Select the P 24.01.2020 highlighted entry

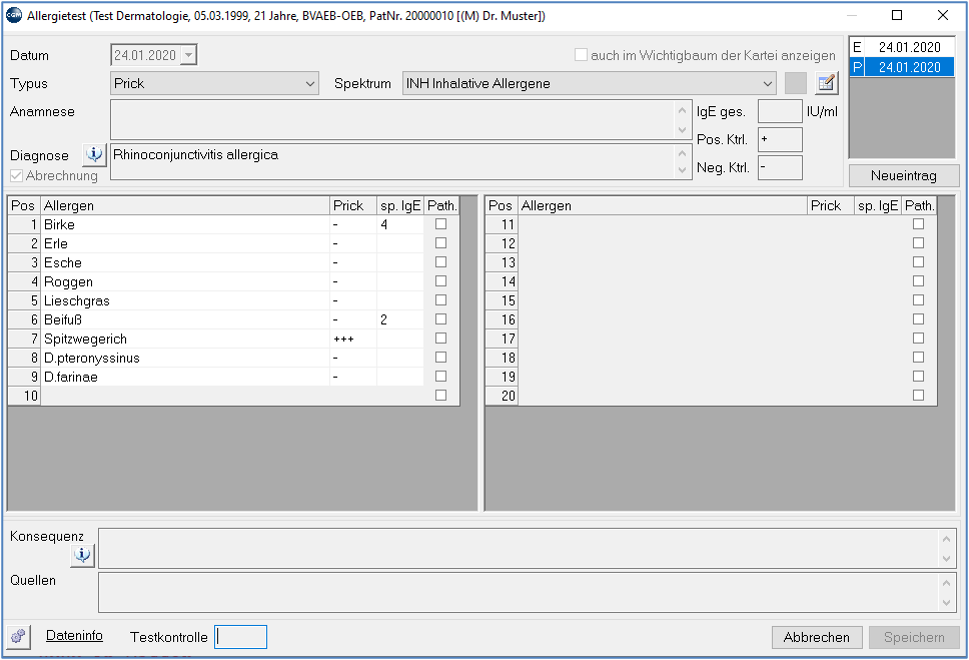[902, 67]
